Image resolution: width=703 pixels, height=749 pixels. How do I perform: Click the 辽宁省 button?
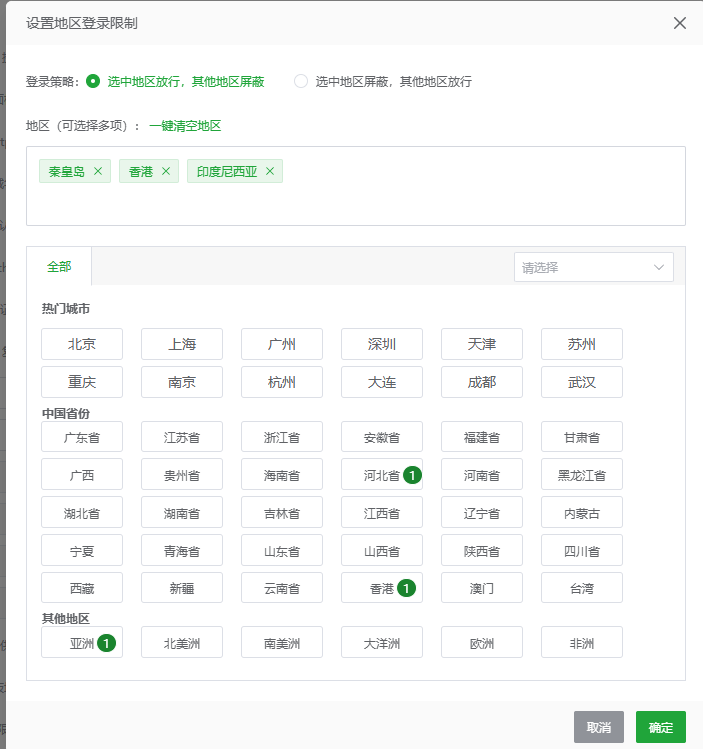(482, 513)
